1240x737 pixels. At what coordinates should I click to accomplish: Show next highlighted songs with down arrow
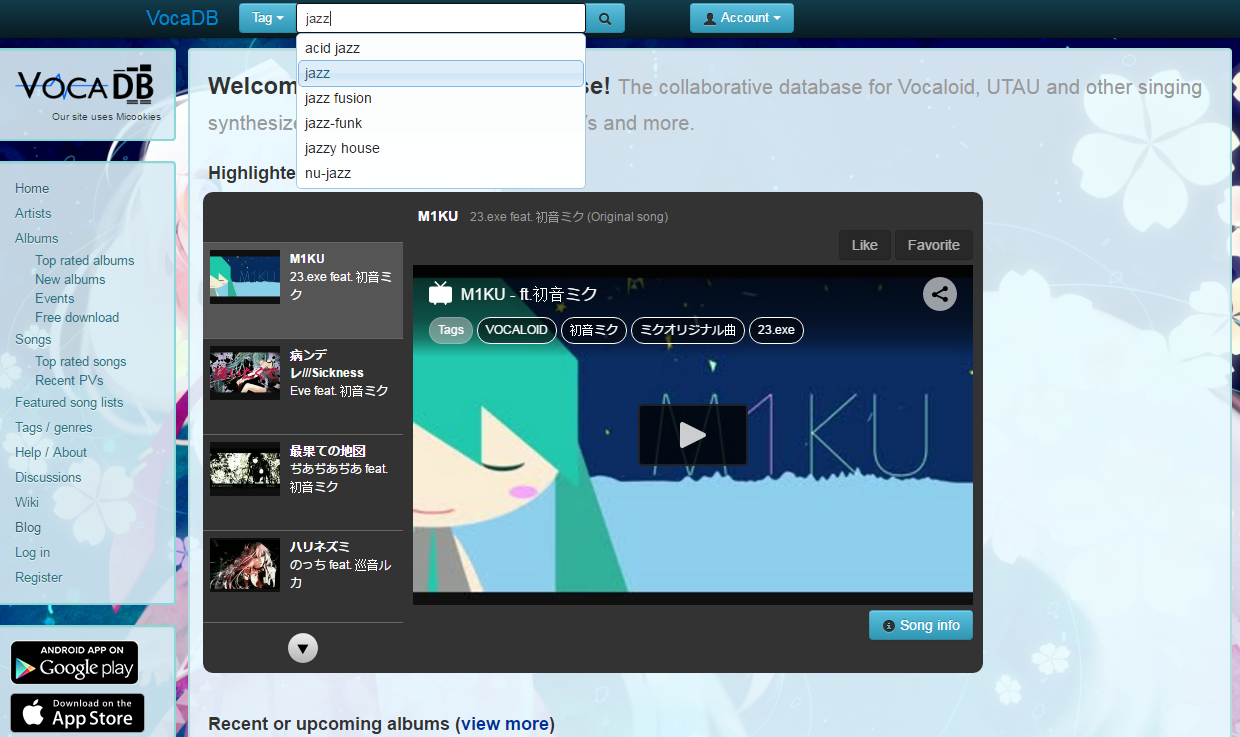[303, 648]
